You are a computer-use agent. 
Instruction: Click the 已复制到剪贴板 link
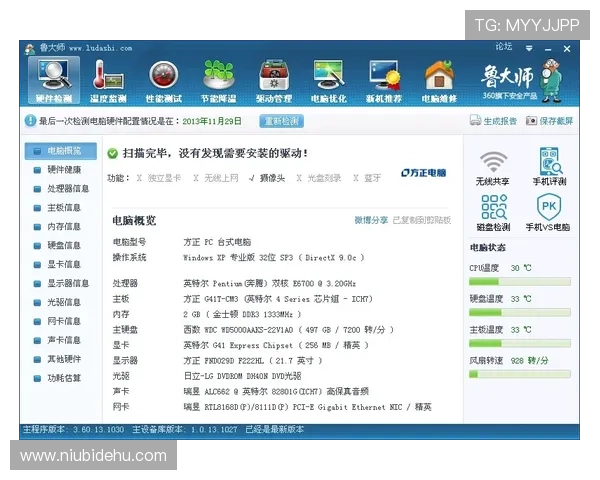pos(422,220)
